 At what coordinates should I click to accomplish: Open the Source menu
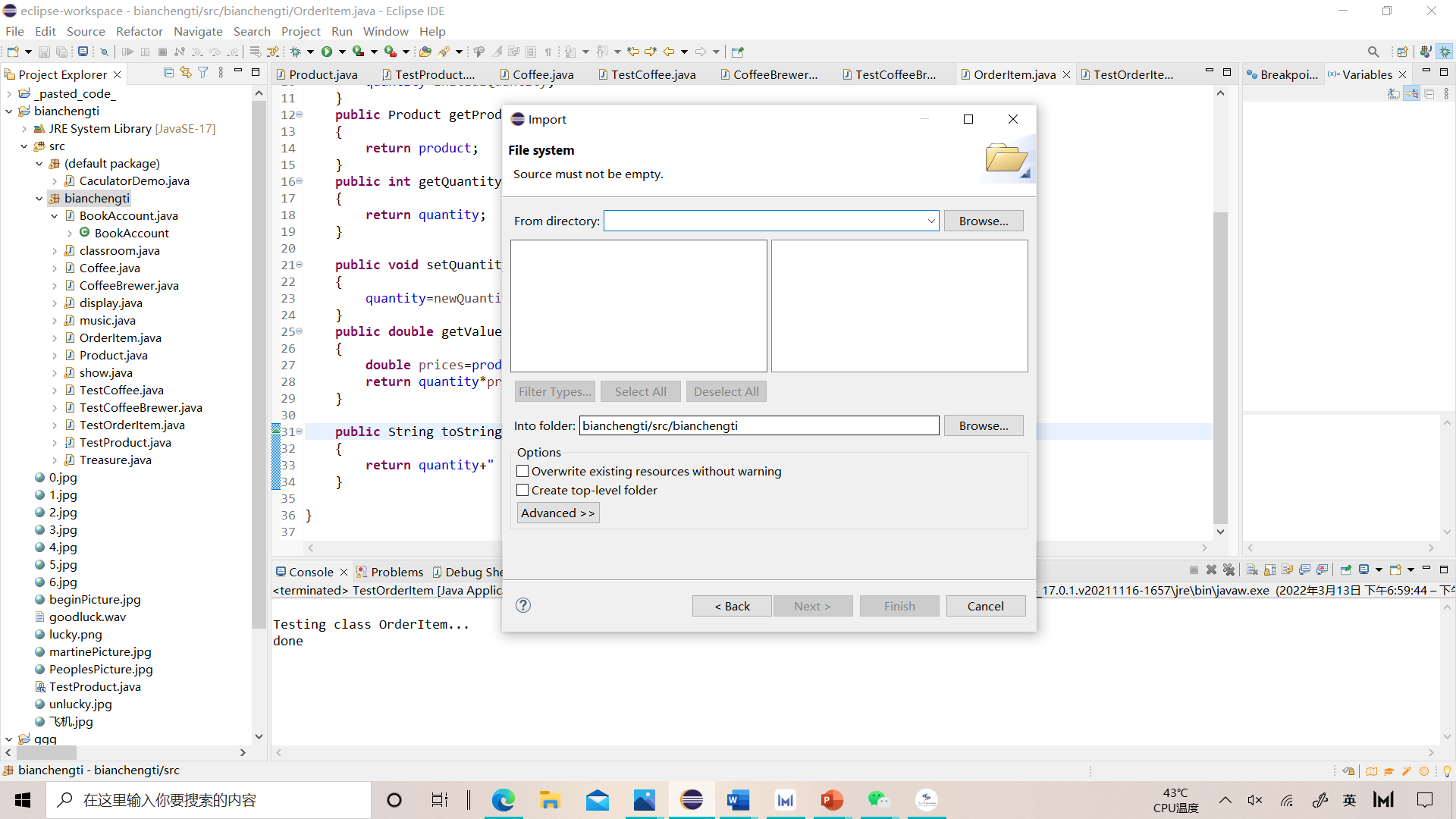[x=86, y=31]
